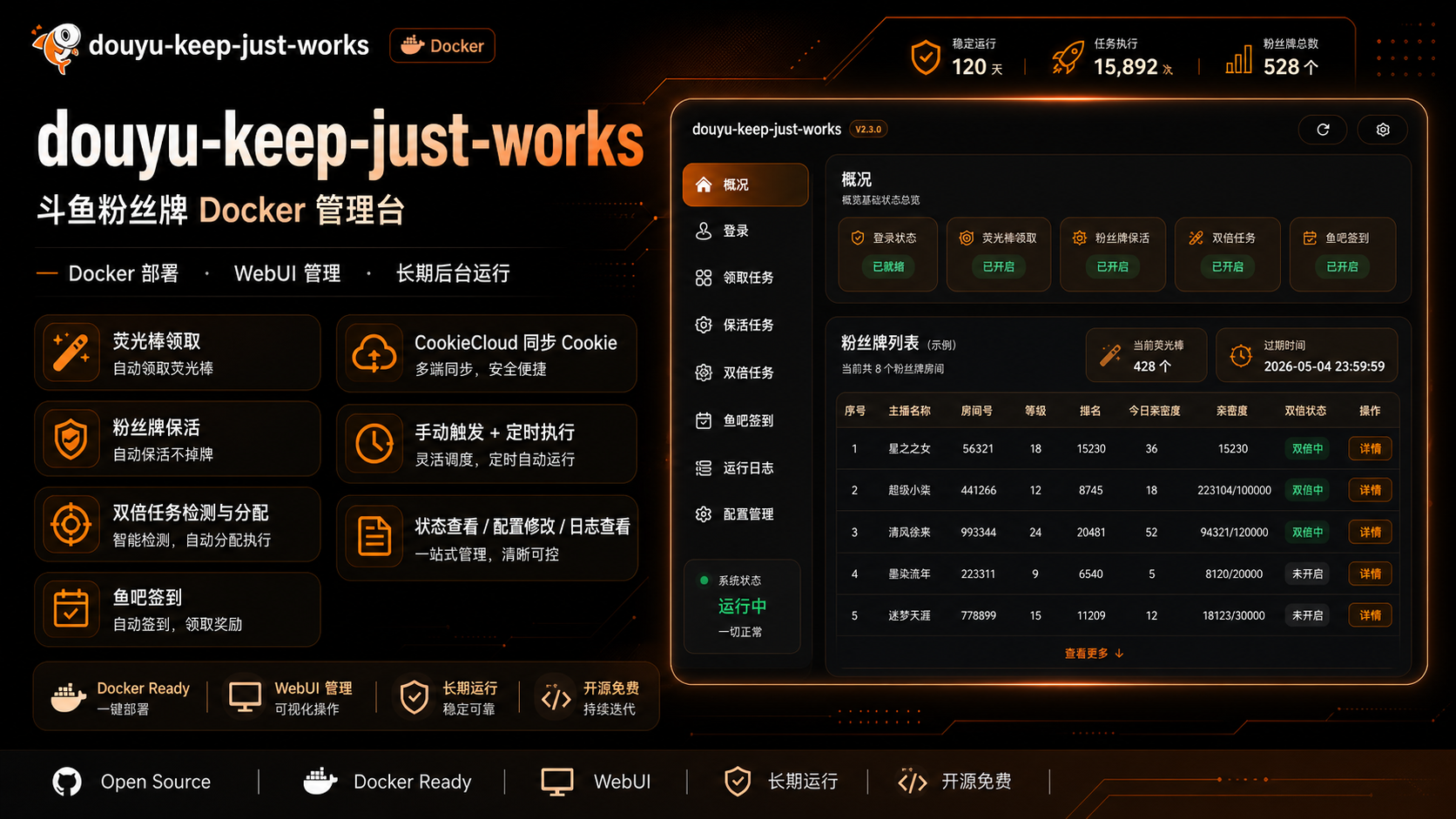
Task: Click the 已开启 badge under 荧光棒领取
Action: [998, 266]
